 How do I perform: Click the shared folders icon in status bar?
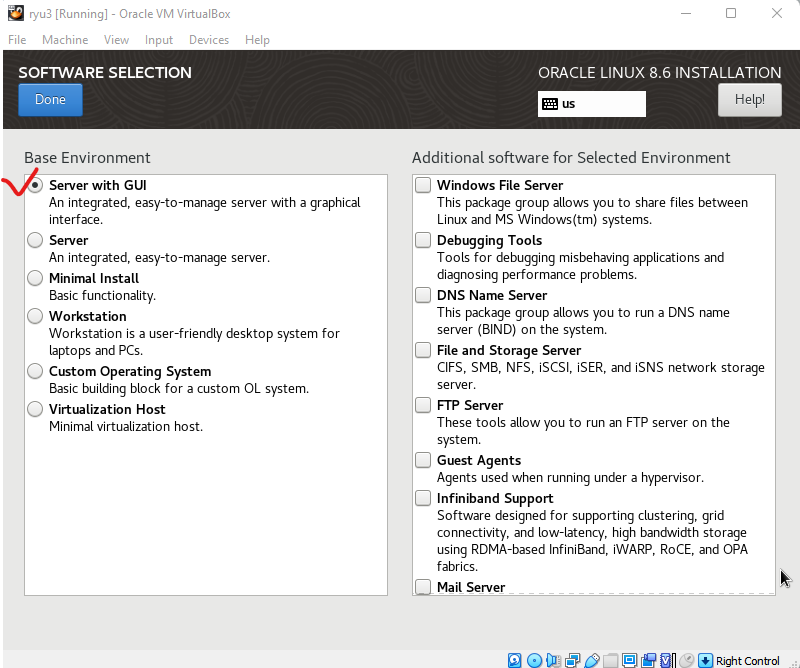click(610, 660)
